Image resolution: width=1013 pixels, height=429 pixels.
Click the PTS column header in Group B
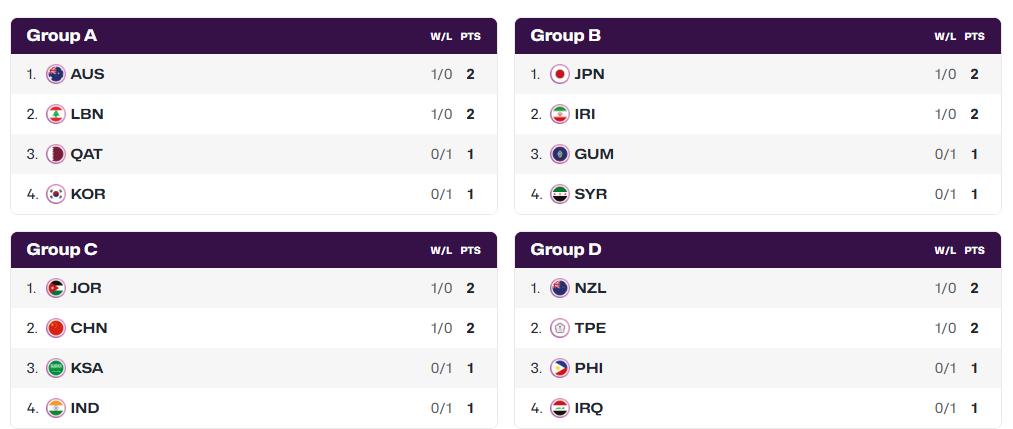(x=974, y=37)
